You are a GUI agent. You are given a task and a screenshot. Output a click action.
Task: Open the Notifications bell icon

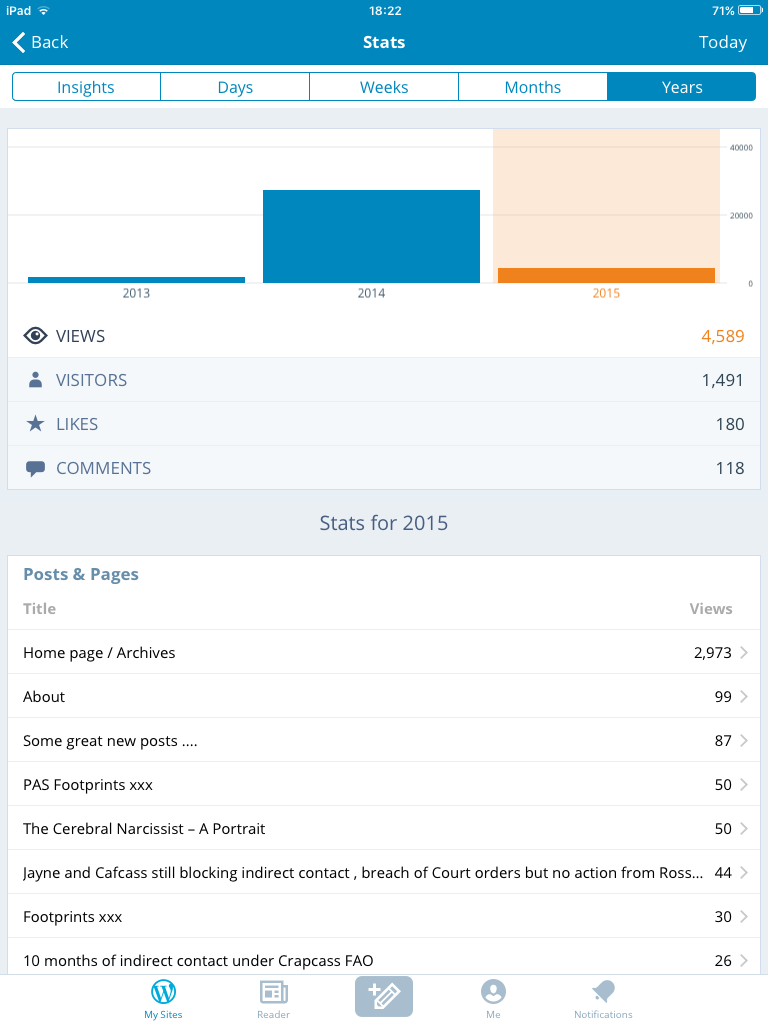point(603,992)
